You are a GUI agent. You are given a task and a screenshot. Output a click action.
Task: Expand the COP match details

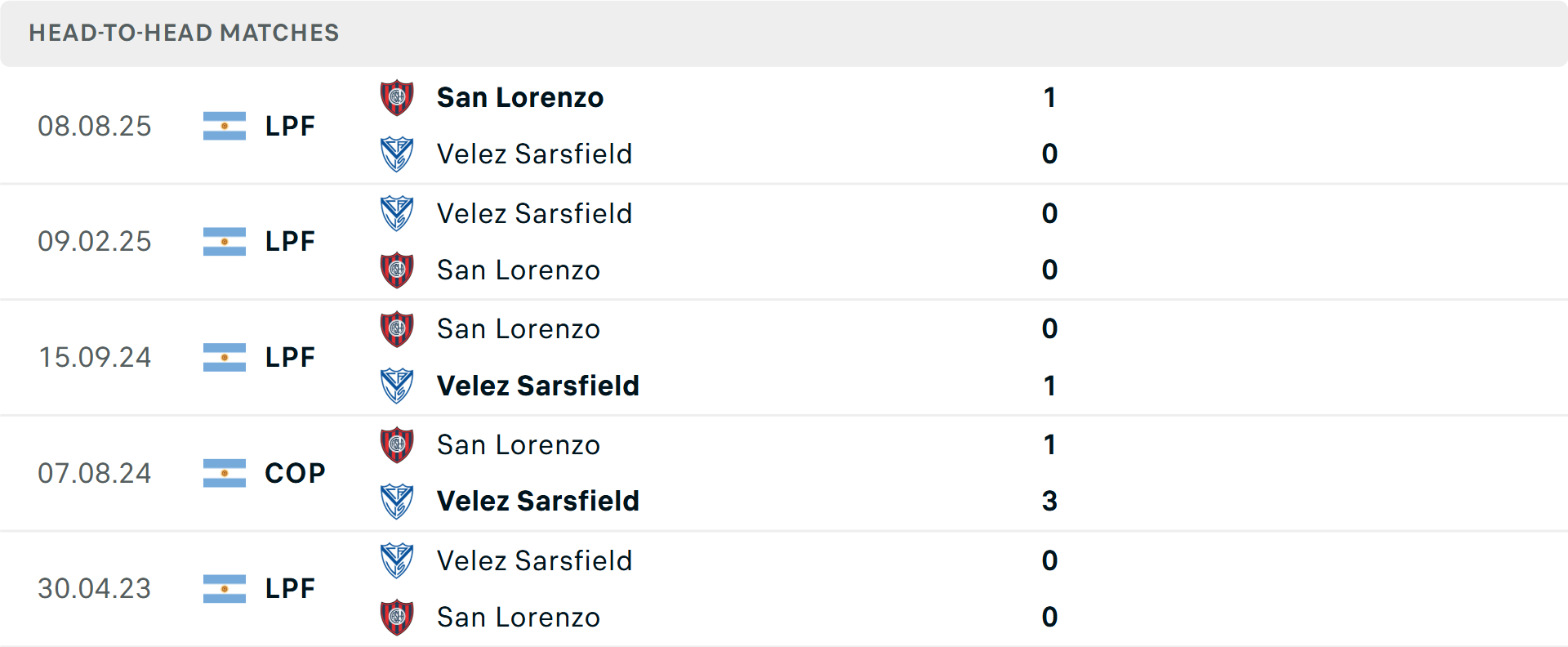(784, 473)
